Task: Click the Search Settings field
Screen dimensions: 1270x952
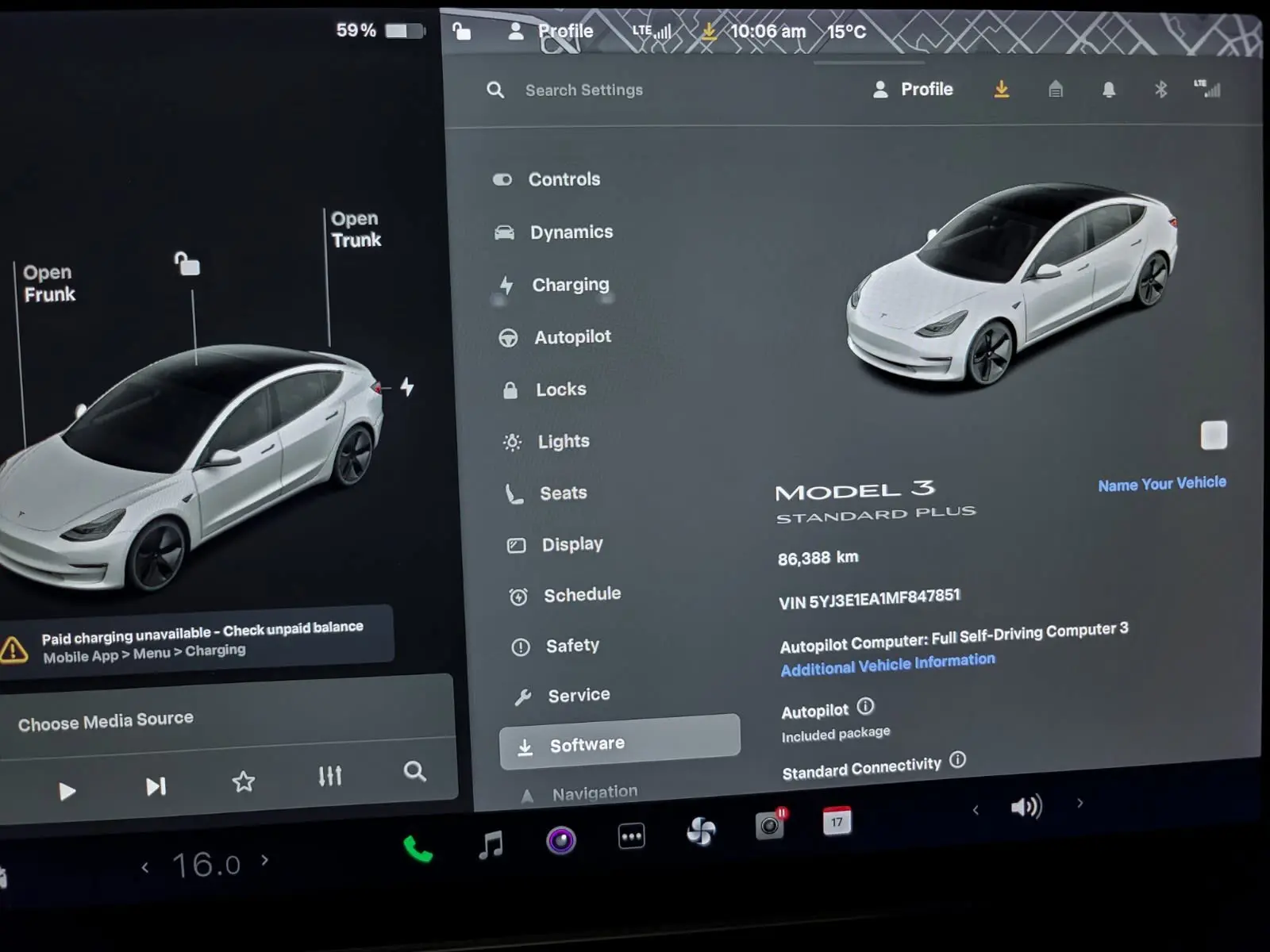Action: tap(583, 90)
